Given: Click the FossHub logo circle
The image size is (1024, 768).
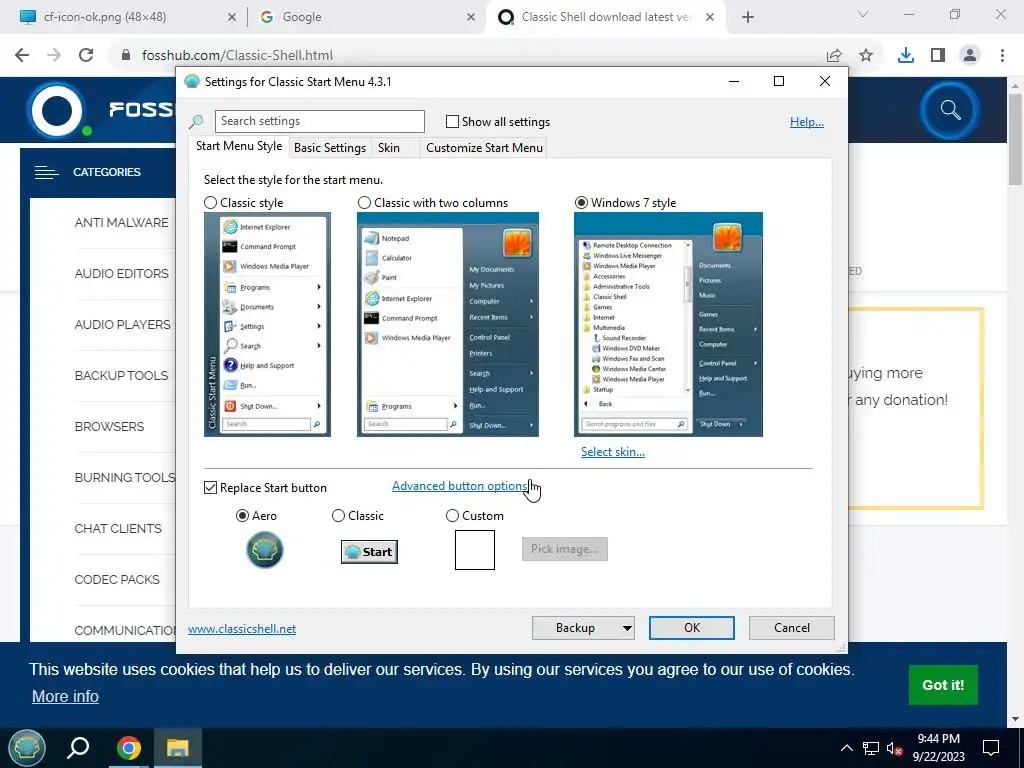Looking at the screenshot, I should [x=57, y=110].
